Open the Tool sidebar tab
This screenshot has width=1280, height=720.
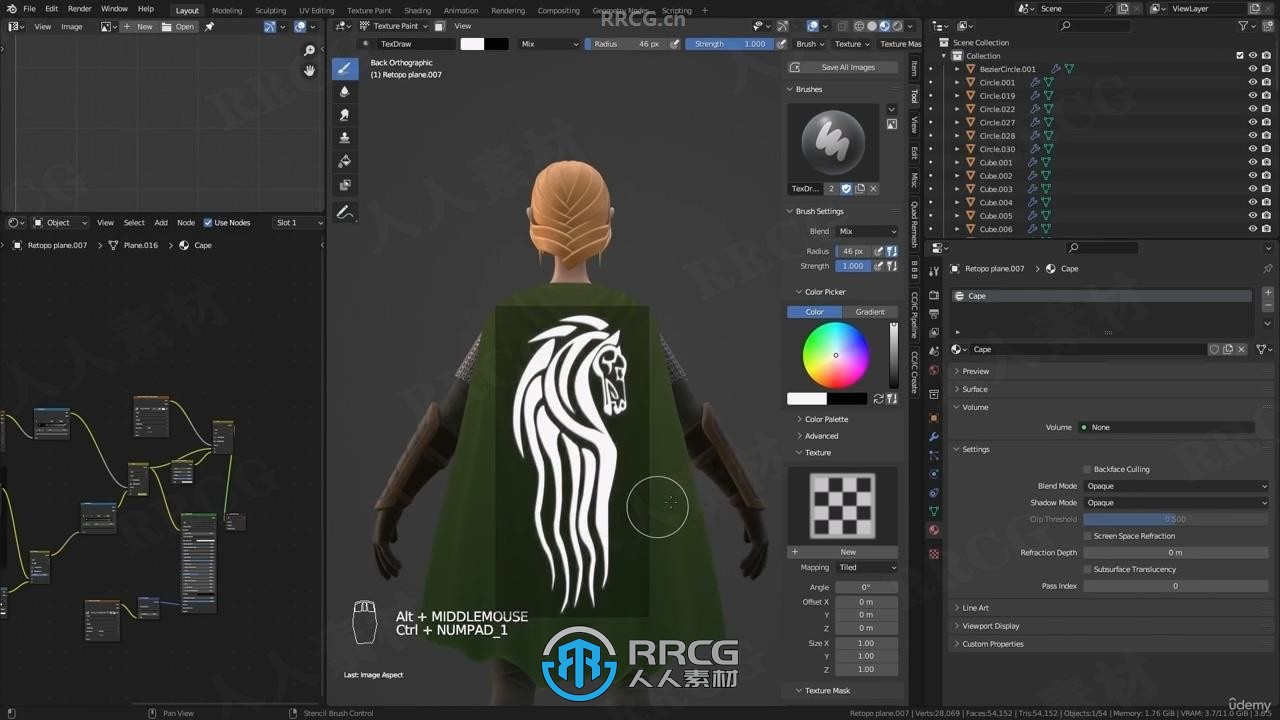tap(913, 97)
